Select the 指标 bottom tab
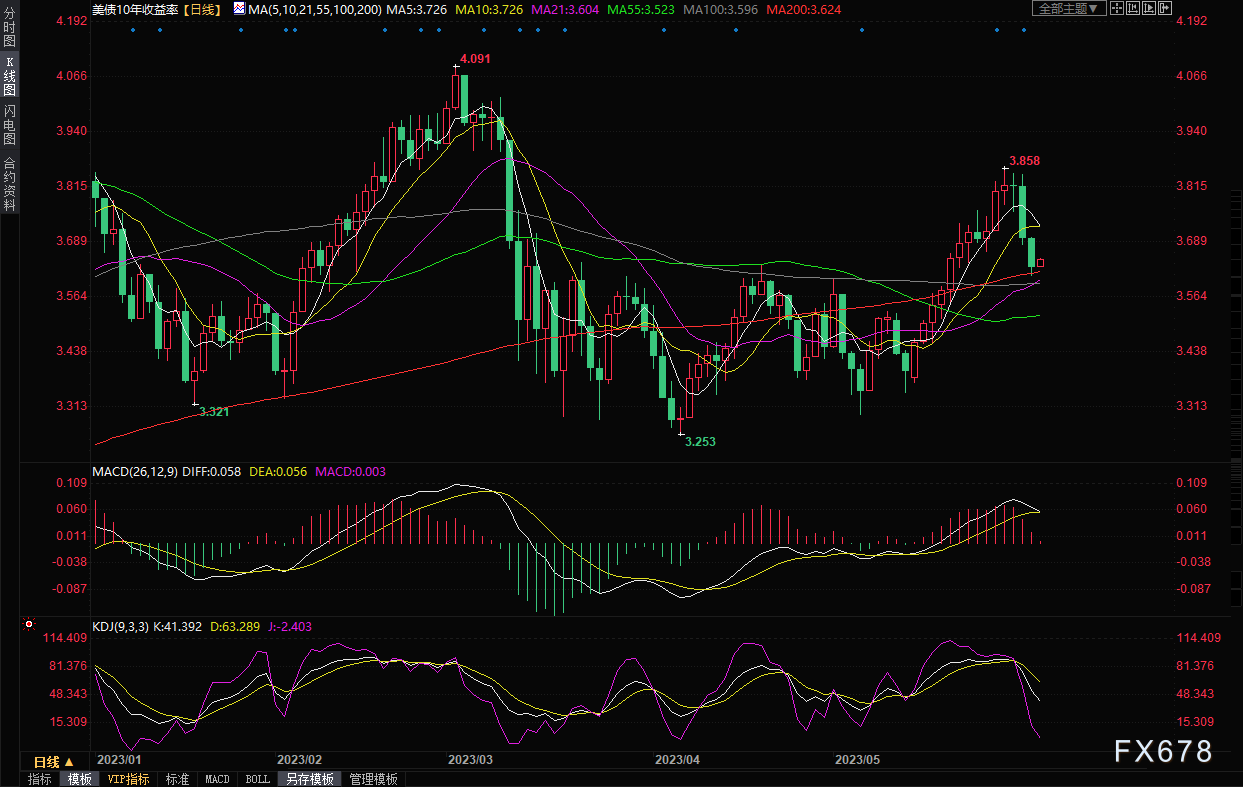Image resolution: width=1243 pixels, height=787 pixels. pos(40,779)
